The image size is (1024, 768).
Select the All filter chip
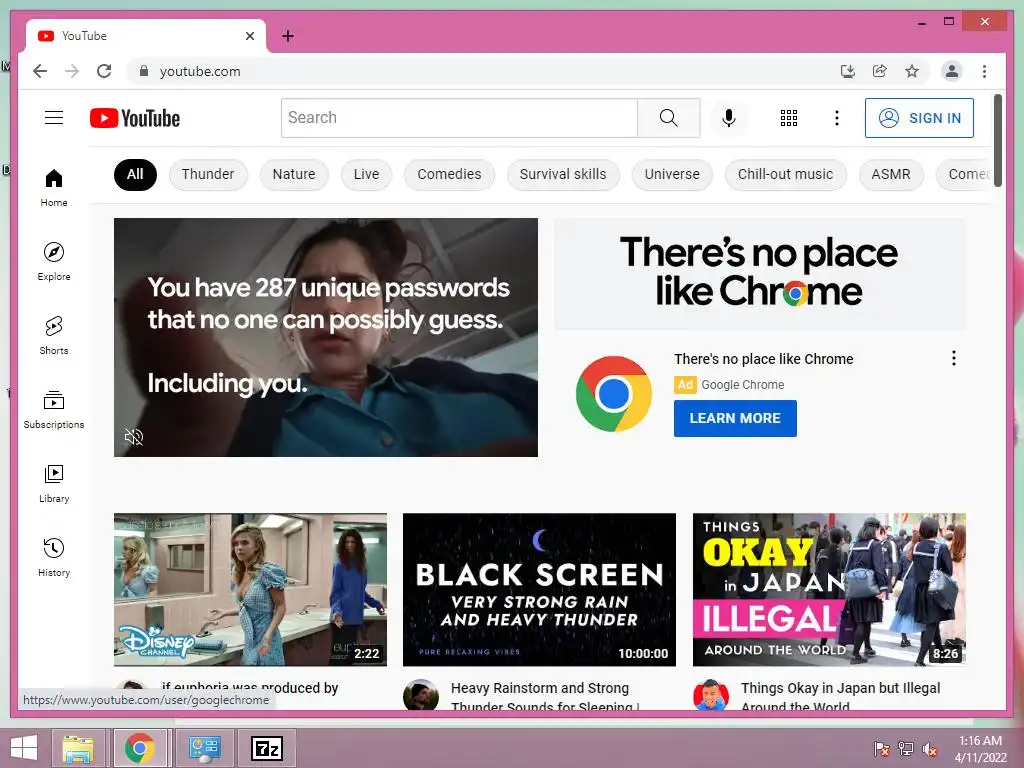point(135,174)
